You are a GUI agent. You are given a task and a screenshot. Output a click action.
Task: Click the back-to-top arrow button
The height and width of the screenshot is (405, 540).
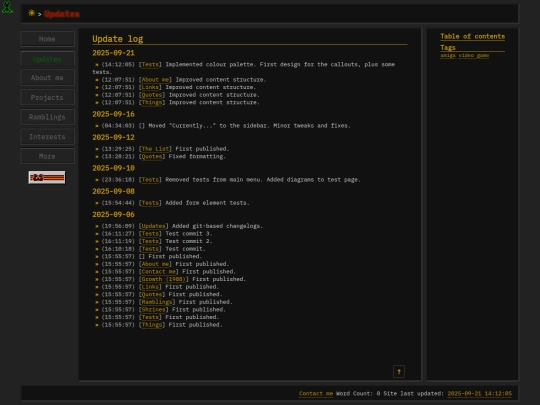click(399, 372)
